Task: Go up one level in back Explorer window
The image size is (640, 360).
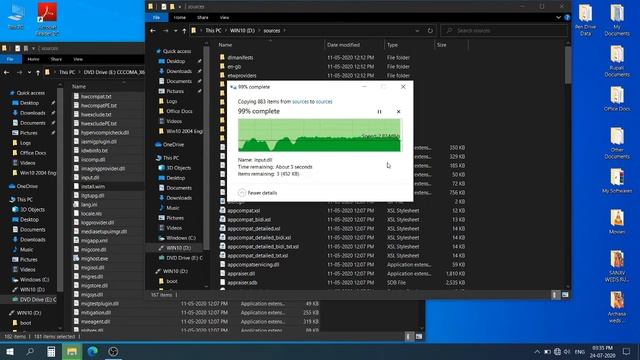Action: click(x=38, y=72)
